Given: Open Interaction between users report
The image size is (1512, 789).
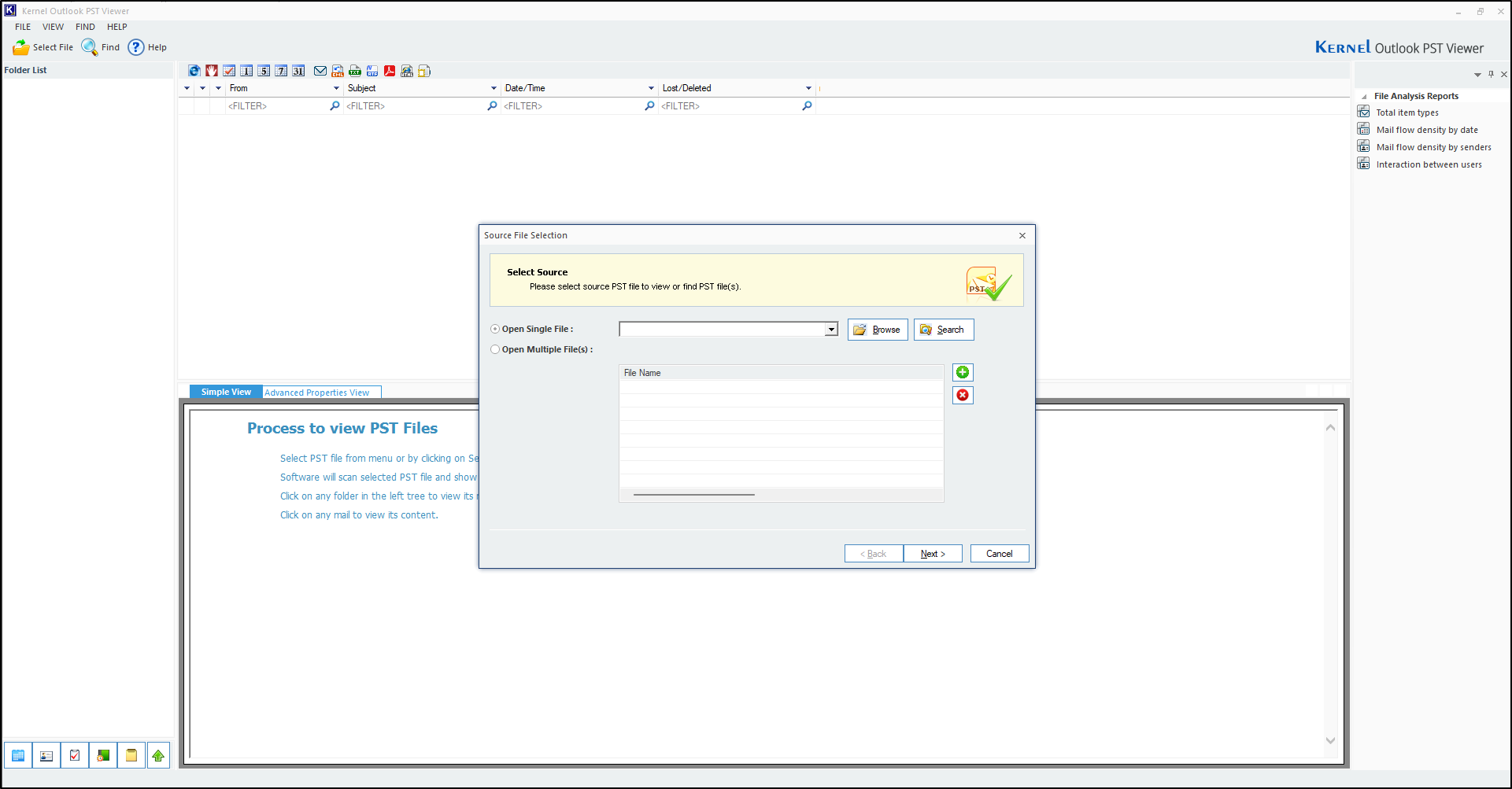Looking at the screenshot, I should [1429, 164].
